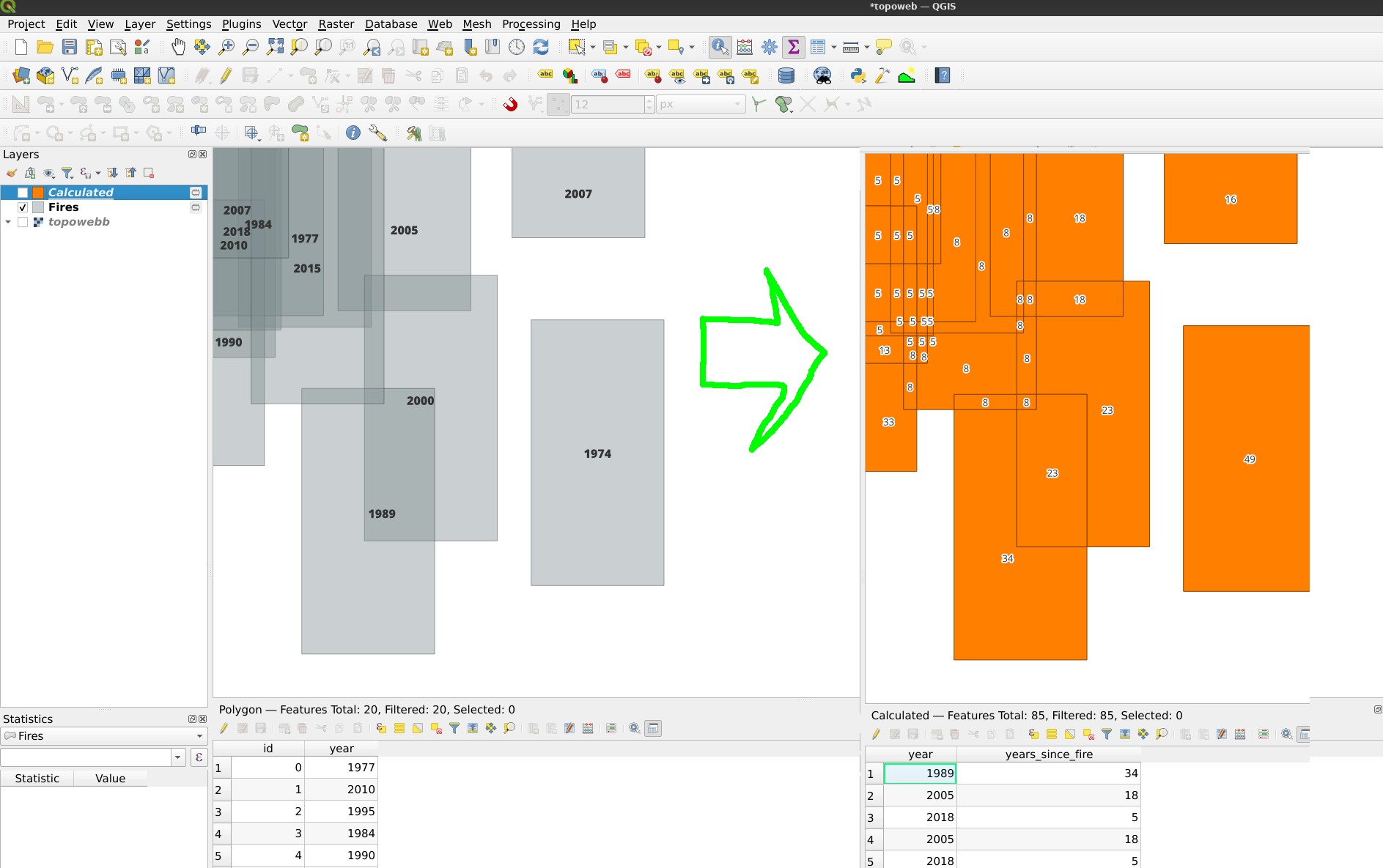This screenshot has height=868, width=1383.
Task: Activate the Identify Features tool
Action: (720, 48)
